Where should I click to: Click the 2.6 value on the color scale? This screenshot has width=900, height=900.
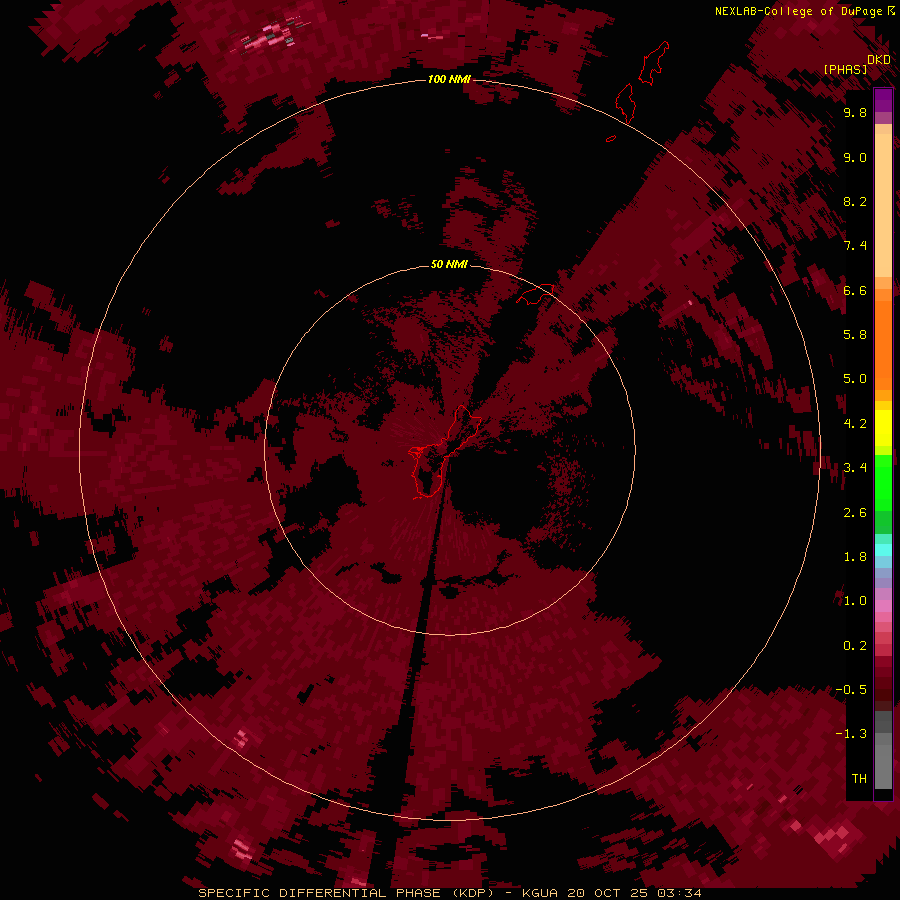(855, 512)
